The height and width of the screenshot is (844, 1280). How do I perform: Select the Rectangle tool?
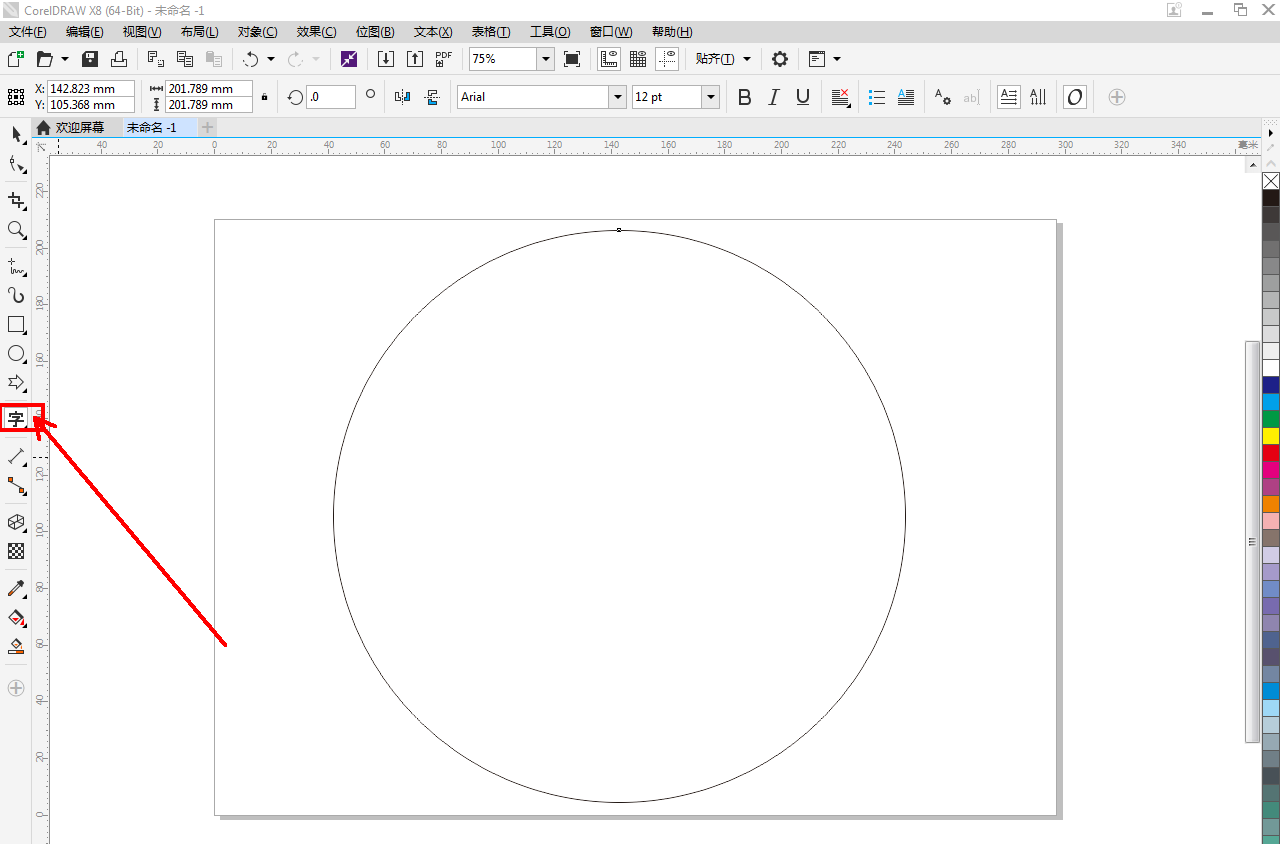(16, 325)
